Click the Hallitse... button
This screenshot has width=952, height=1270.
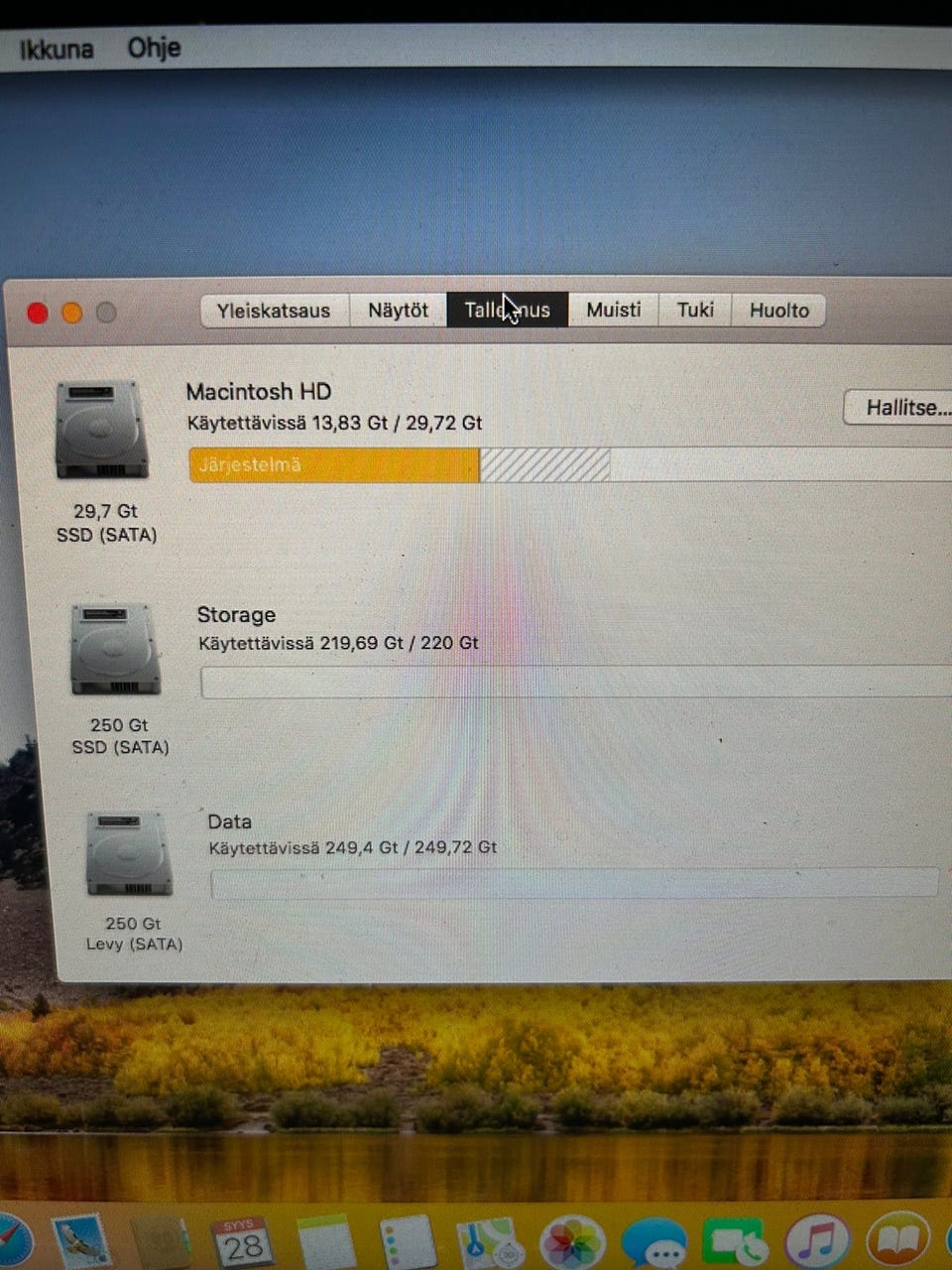click(x=900, y=407)
